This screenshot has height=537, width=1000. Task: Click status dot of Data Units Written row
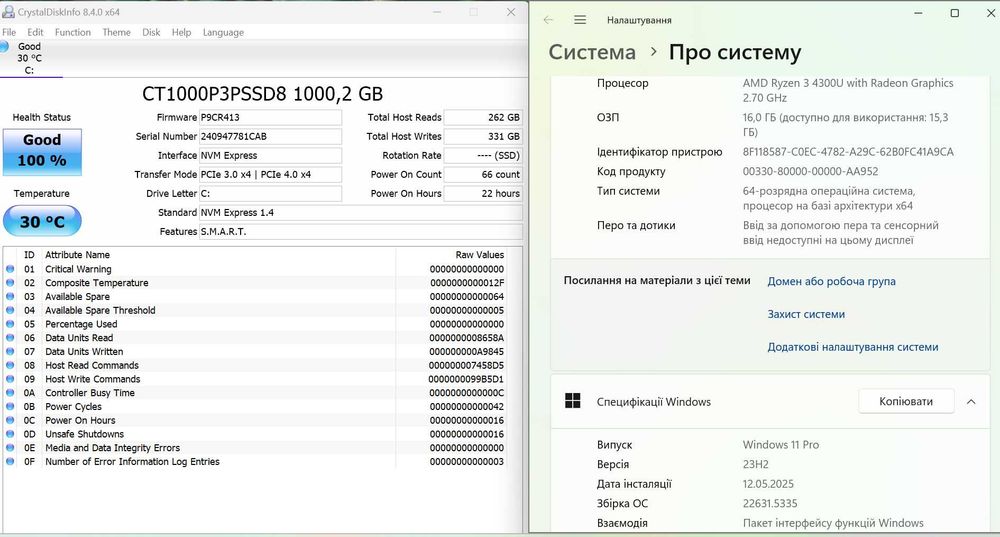point(10,351)
